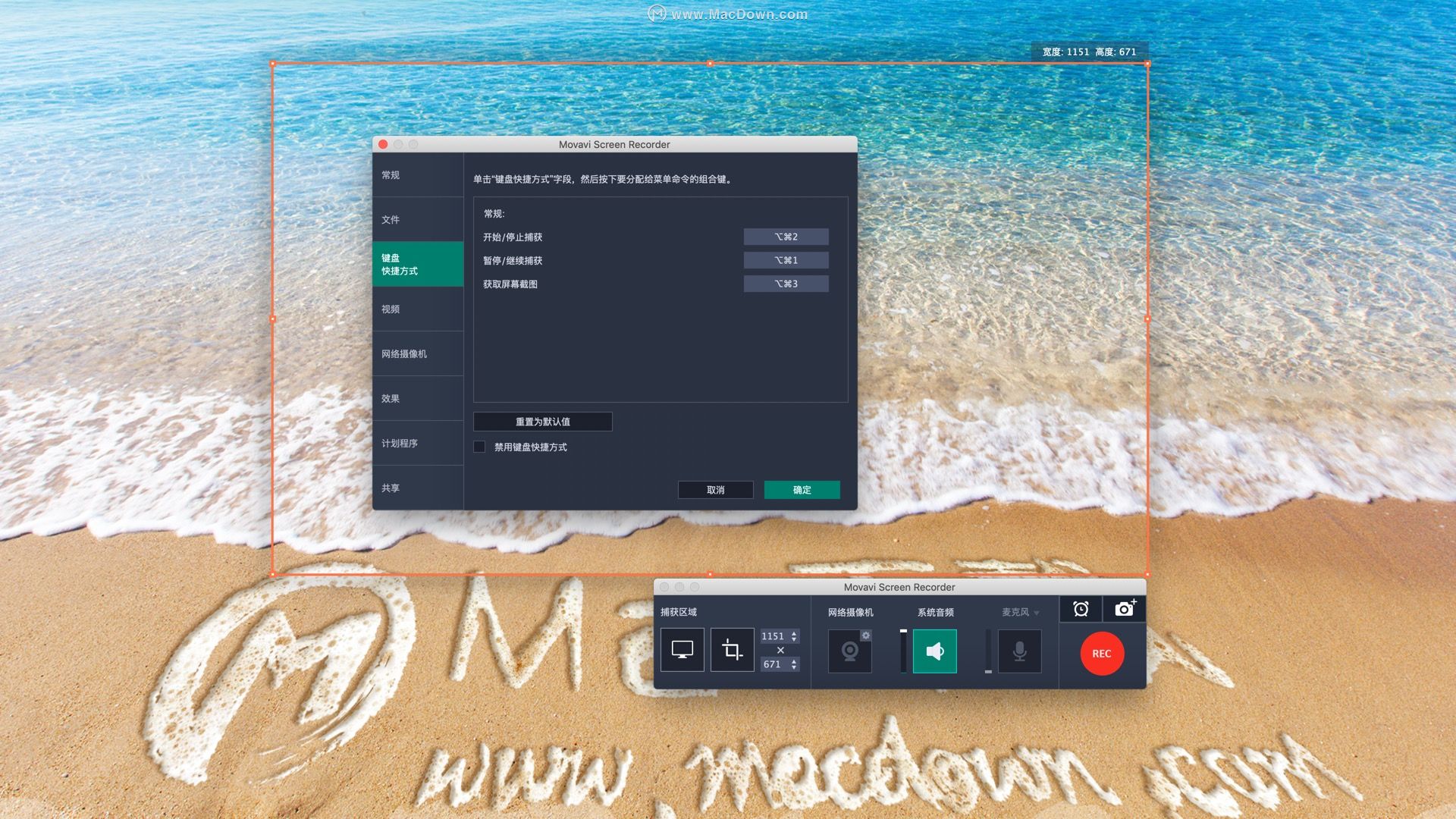Click the 开始/停止捕获 row label
1456x819 pixels.
tap(513, 237)
